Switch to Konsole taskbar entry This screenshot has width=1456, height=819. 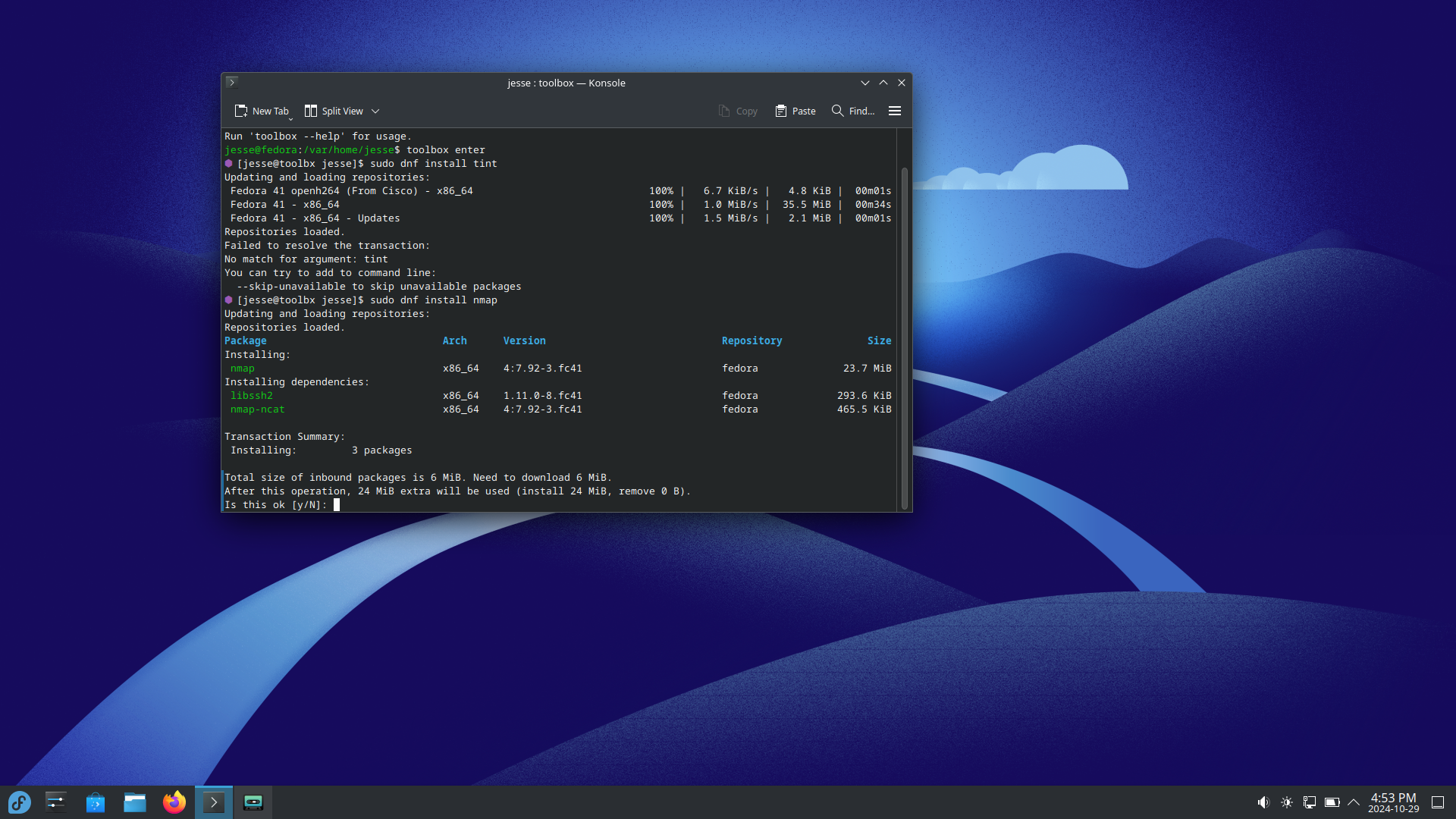(214, 802)
